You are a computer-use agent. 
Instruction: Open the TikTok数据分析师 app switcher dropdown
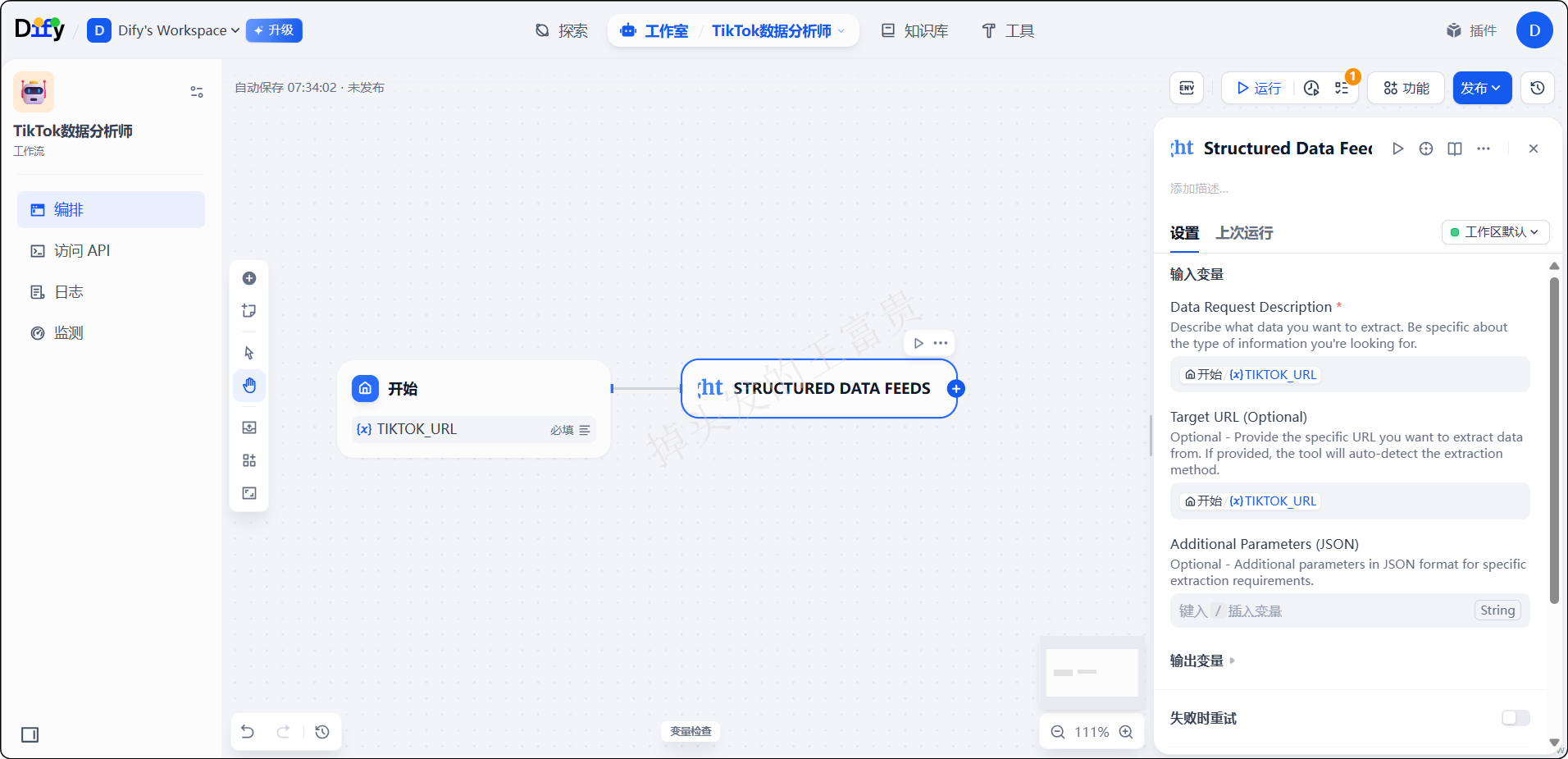[777, 30]
